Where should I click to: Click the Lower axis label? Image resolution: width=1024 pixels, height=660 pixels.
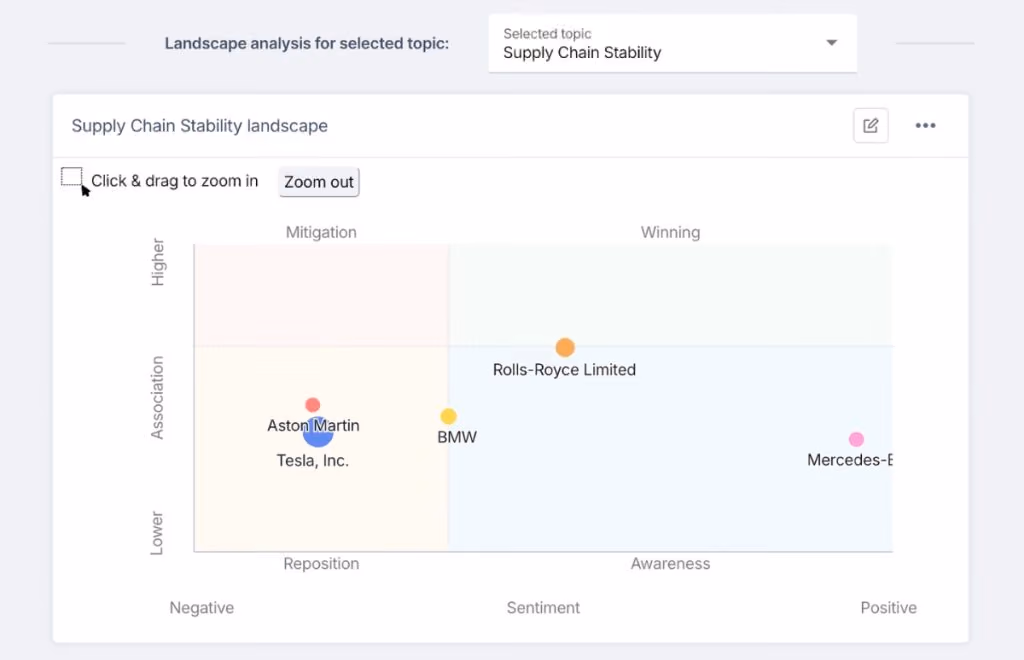pyautogui.click(x=157, y=533)
